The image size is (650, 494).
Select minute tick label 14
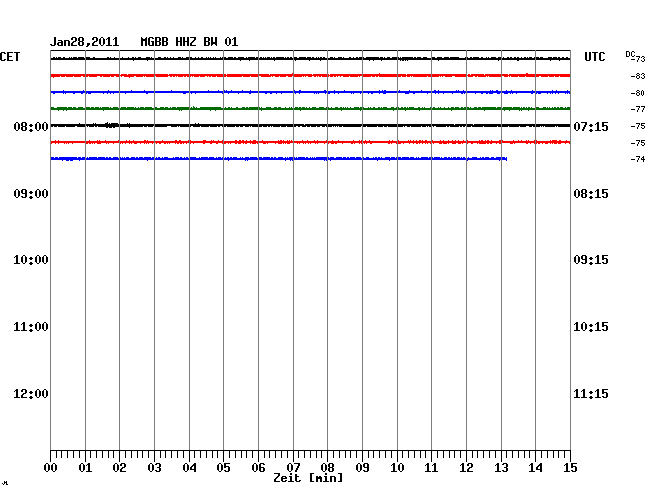(x=535, y=468)
